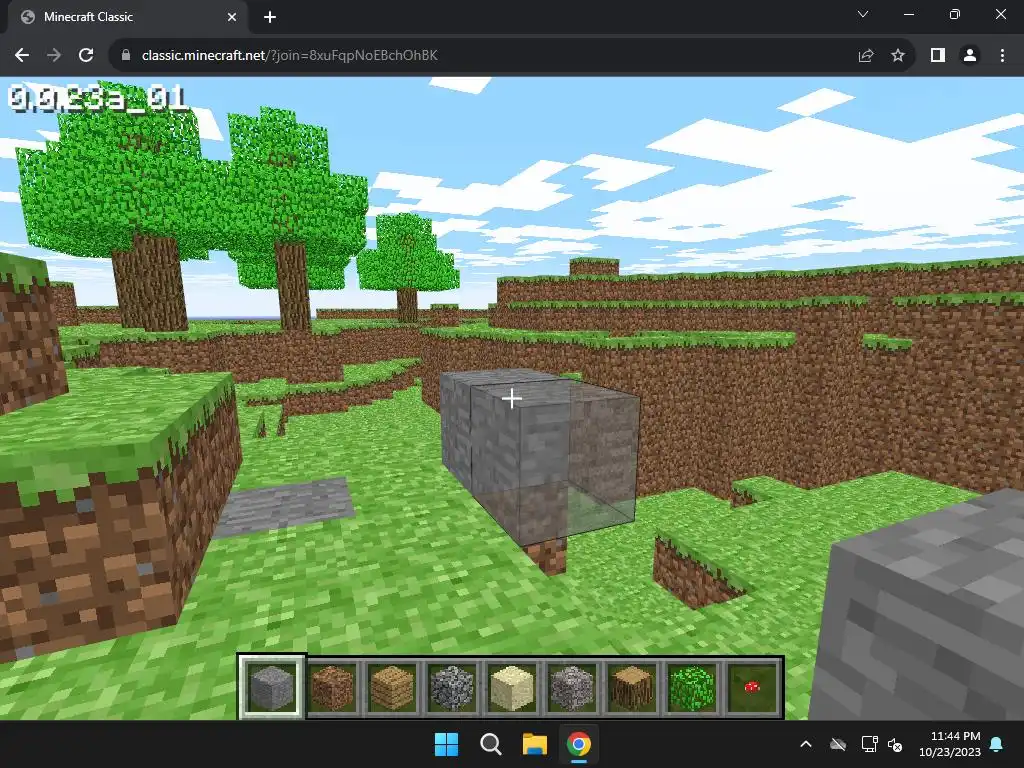The height and width of the screenshot is (768, 1024).
Task: Open the Chrome profile menu
Action: click(970, 56)
